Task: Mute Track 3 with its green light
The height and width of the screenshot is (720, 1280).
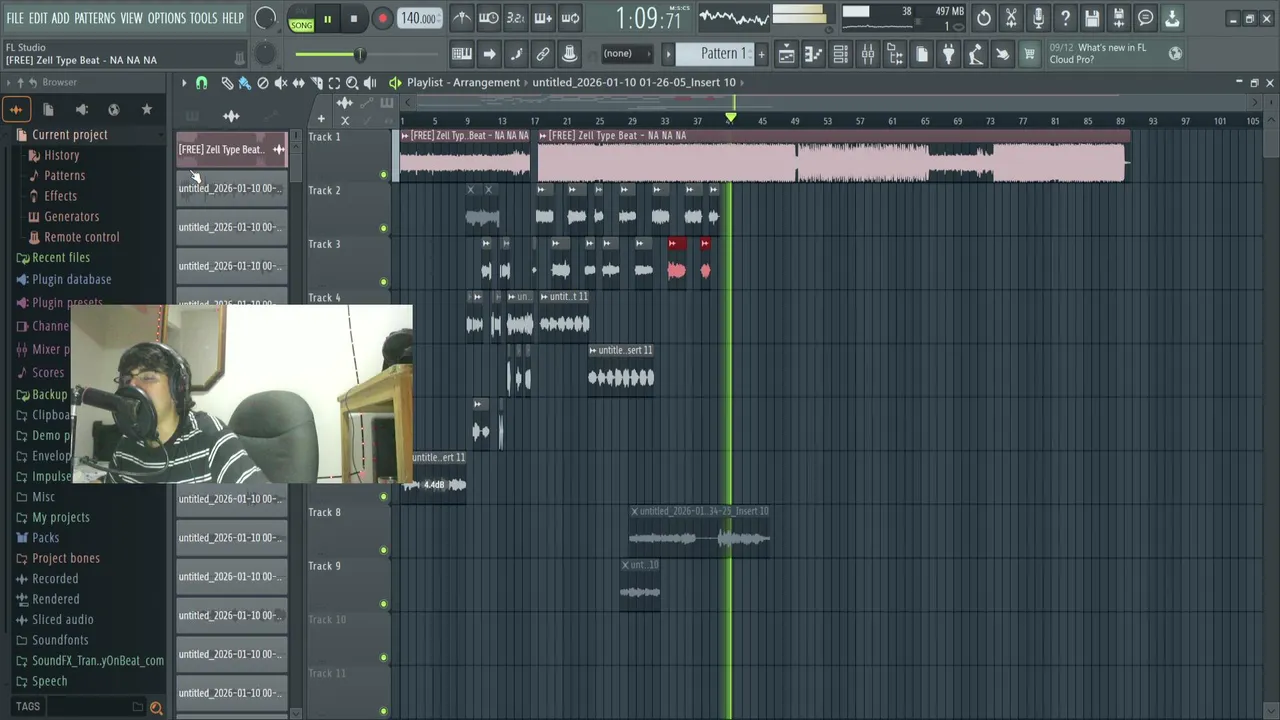Action: pyautogui.click(x=383, y=282)
